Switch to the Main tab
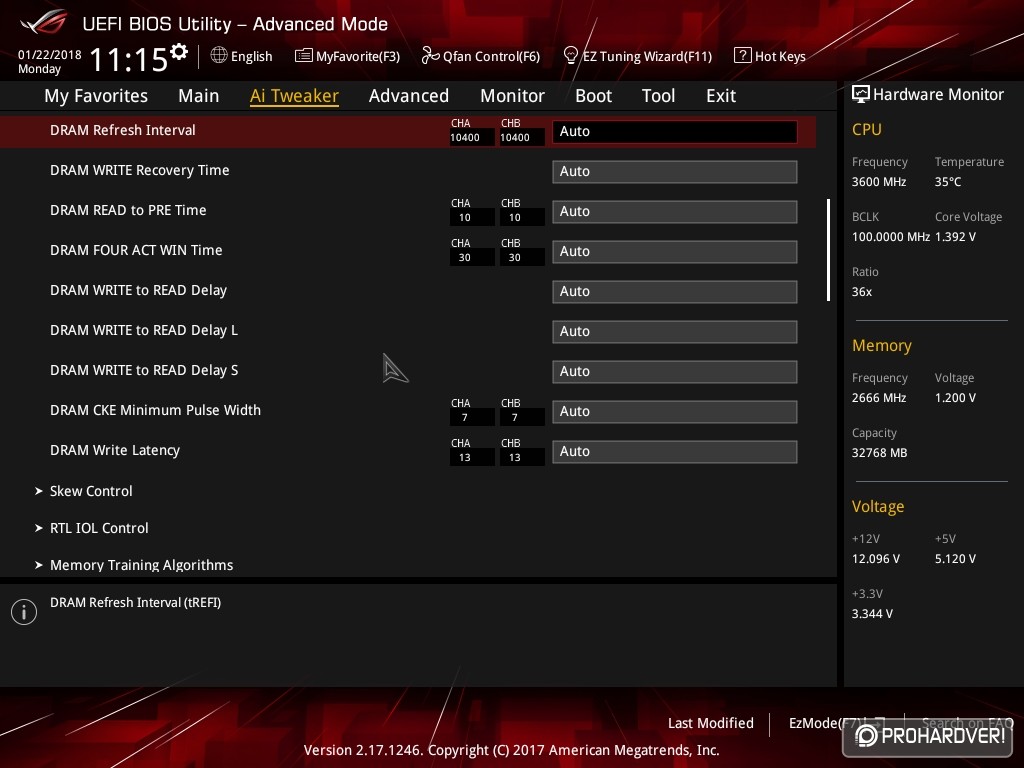Screen dimensions: 1024x768 199,96
